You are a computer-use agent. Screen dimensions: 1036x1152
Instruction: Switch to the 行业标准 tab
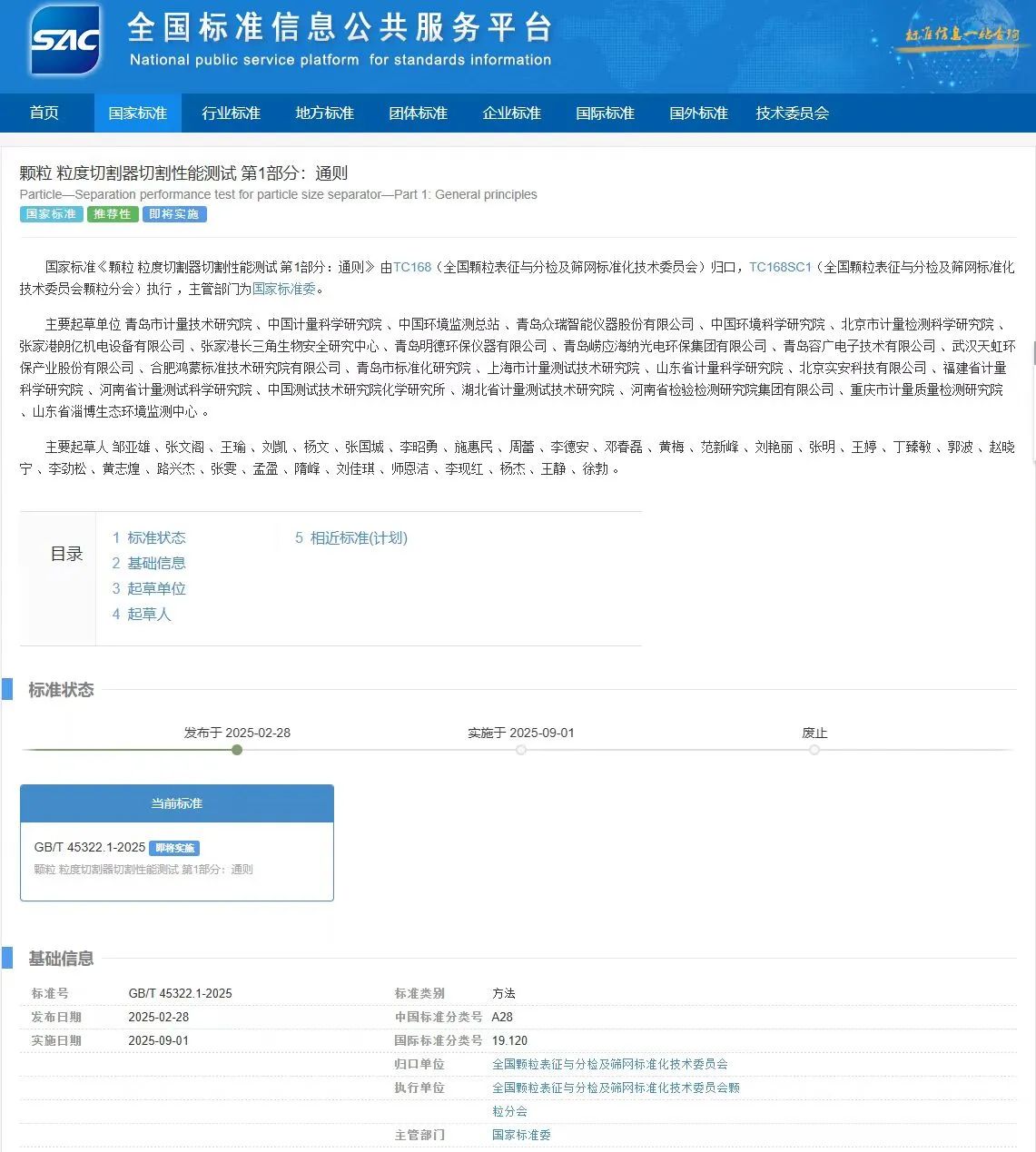point(231,113)
